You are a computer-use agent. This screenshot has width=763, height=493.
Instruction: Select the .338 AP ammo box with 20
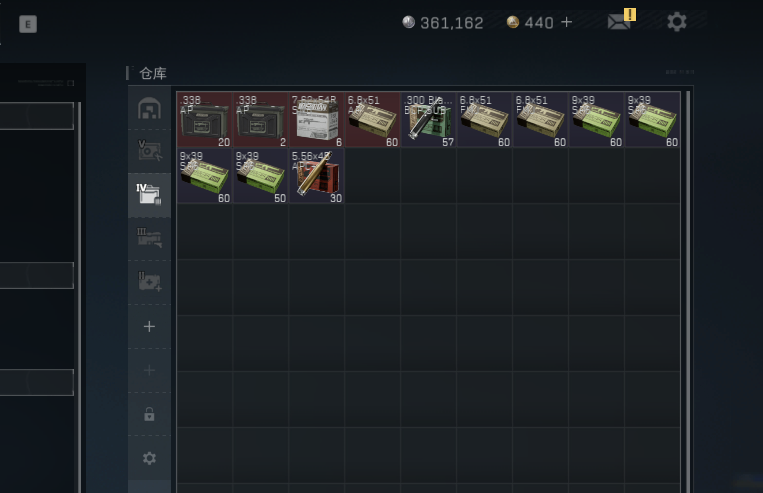point(205,120)
